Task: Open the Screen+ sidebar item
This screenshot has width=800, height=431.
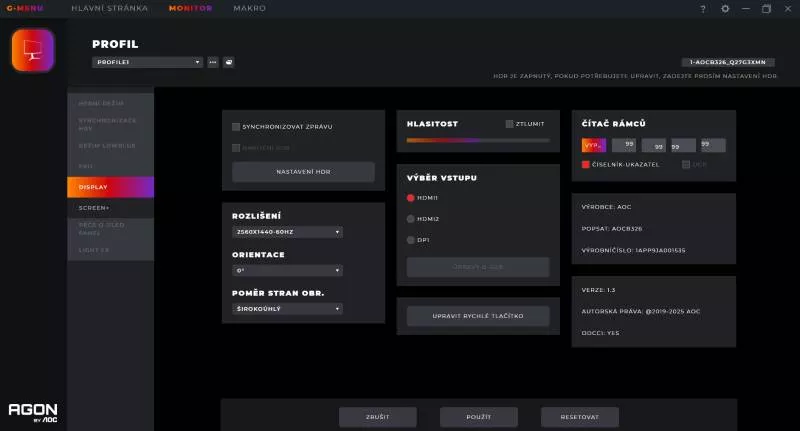Action: 94,208
